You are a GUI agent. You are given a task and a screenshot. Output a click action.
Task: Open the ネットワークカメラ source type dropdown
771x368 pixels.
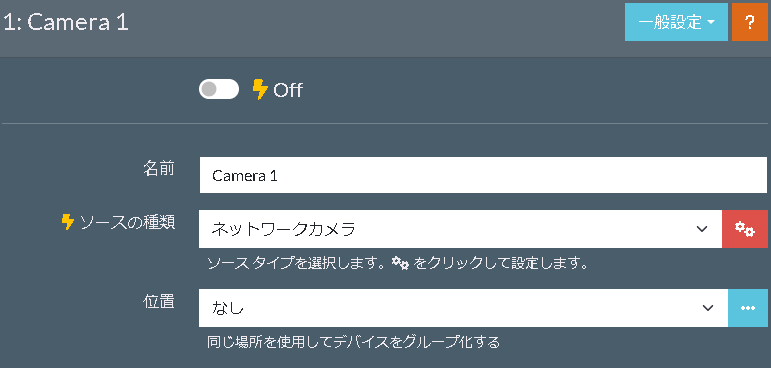[460, 229]
